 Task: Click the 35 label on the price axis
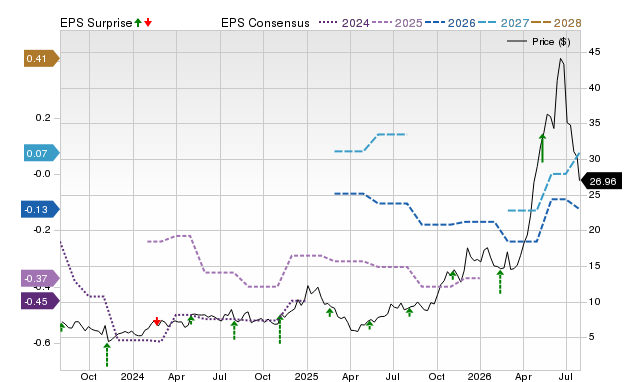(x=594, y=123)
